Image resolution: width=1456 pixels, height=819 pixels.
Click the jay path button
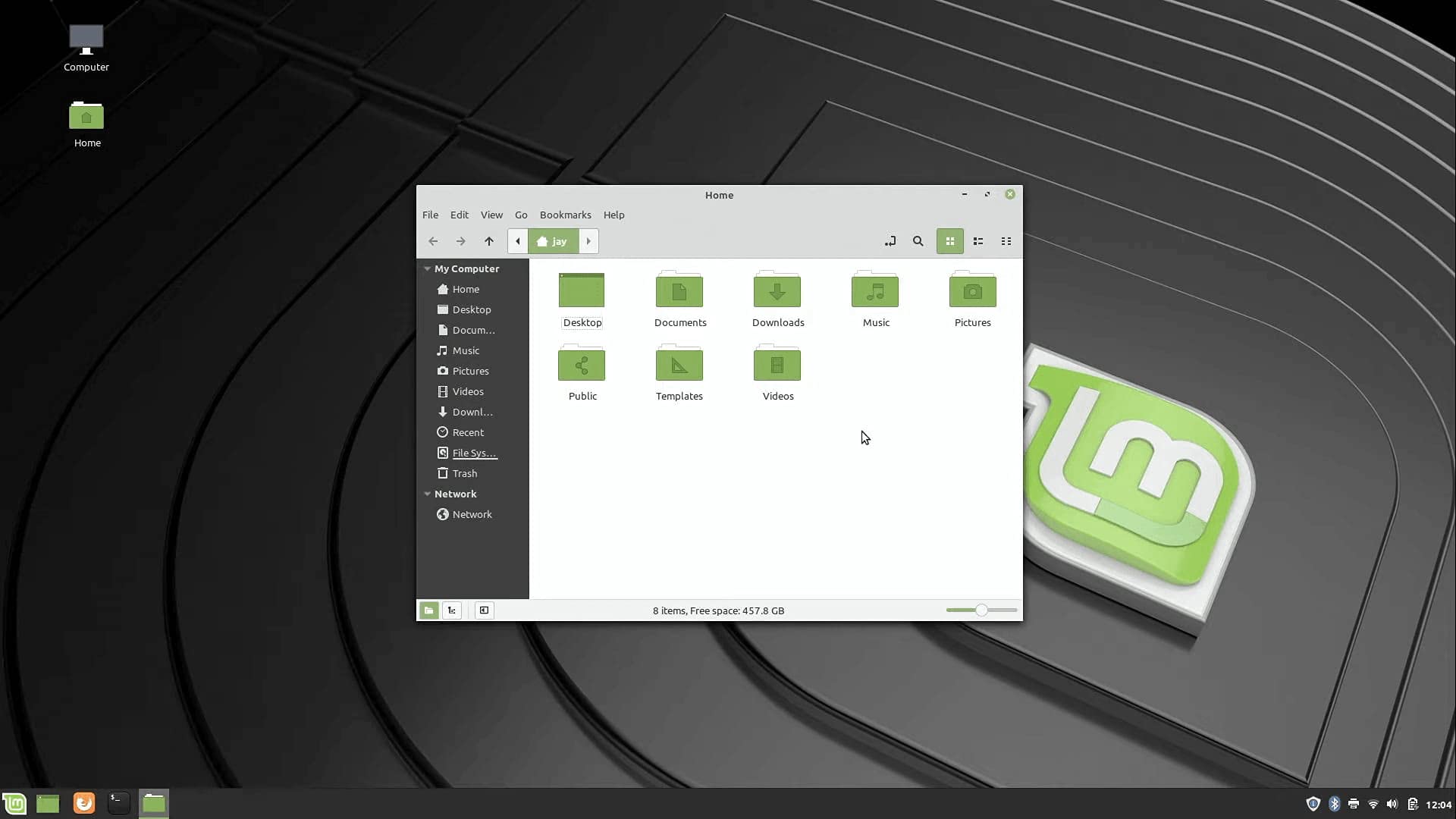click(x=553, y=241)
